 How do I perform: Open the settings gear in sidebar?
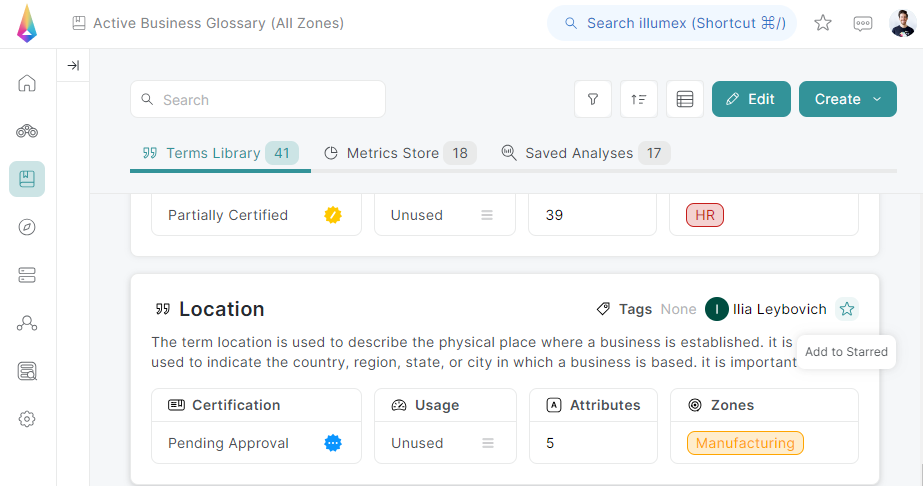click(27, 419)
